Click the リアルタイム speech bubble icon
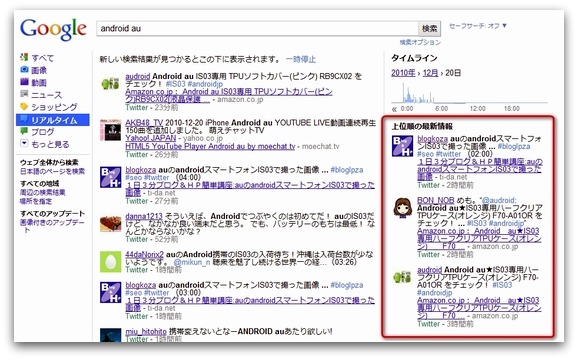This screenshot has height=360, width=578. coord(24,119)
